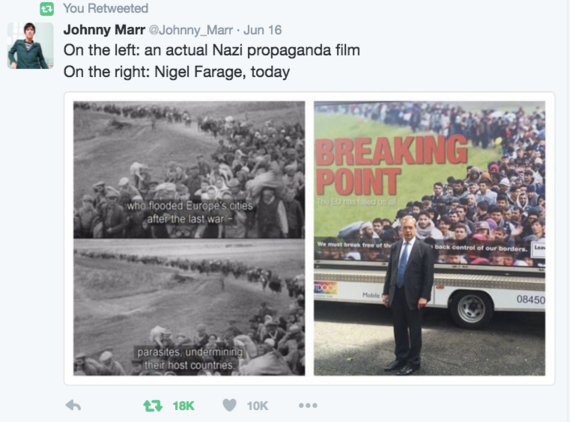Click the 10K likes count
This screenshot has width=570, height=422.
coord(257,406)
